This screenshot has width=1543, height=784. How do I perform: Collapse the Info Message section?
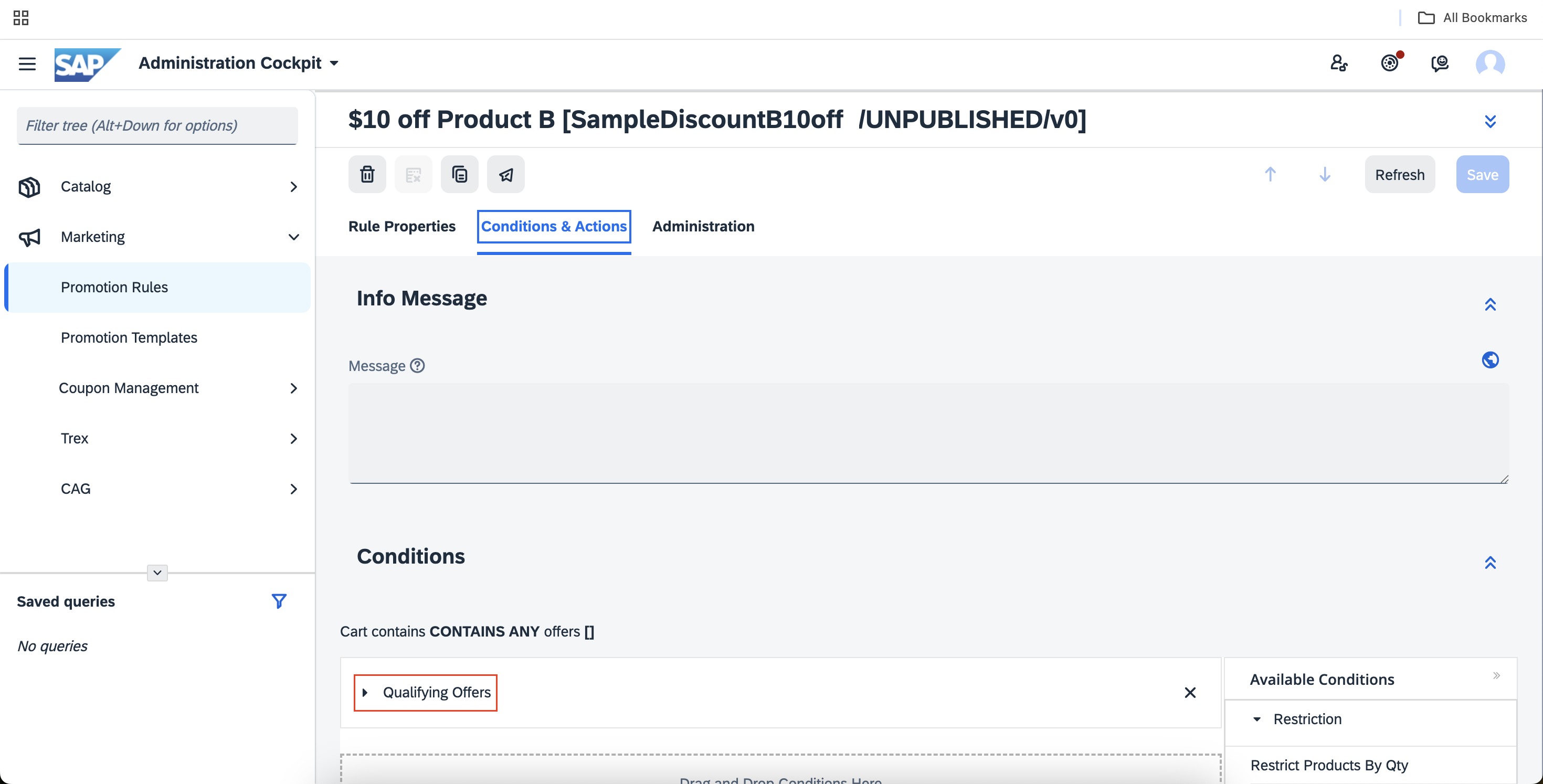pyautogui.click(x=1491, y=304)
